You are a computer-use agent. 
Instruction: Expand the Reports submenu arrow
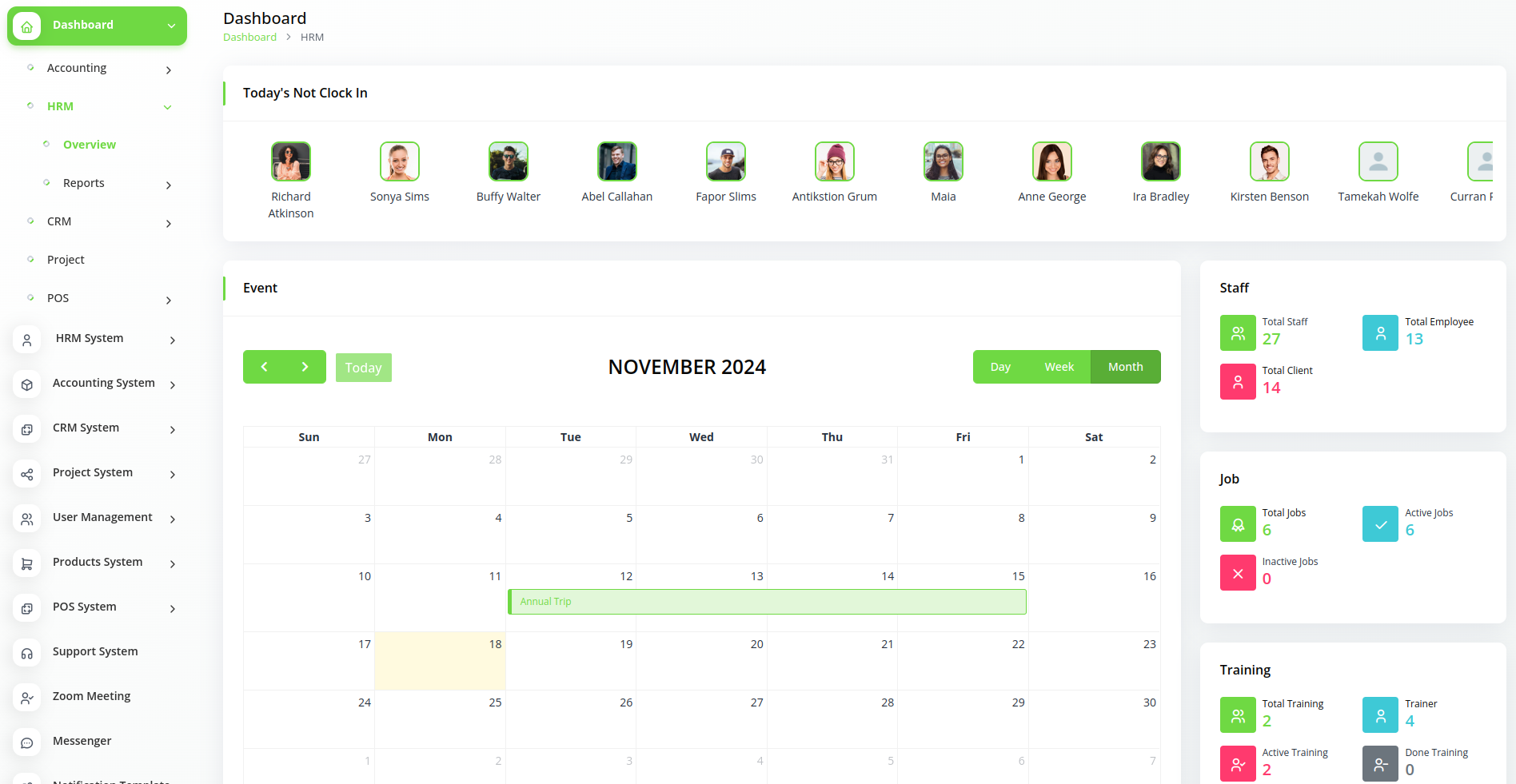click(168, 185)
